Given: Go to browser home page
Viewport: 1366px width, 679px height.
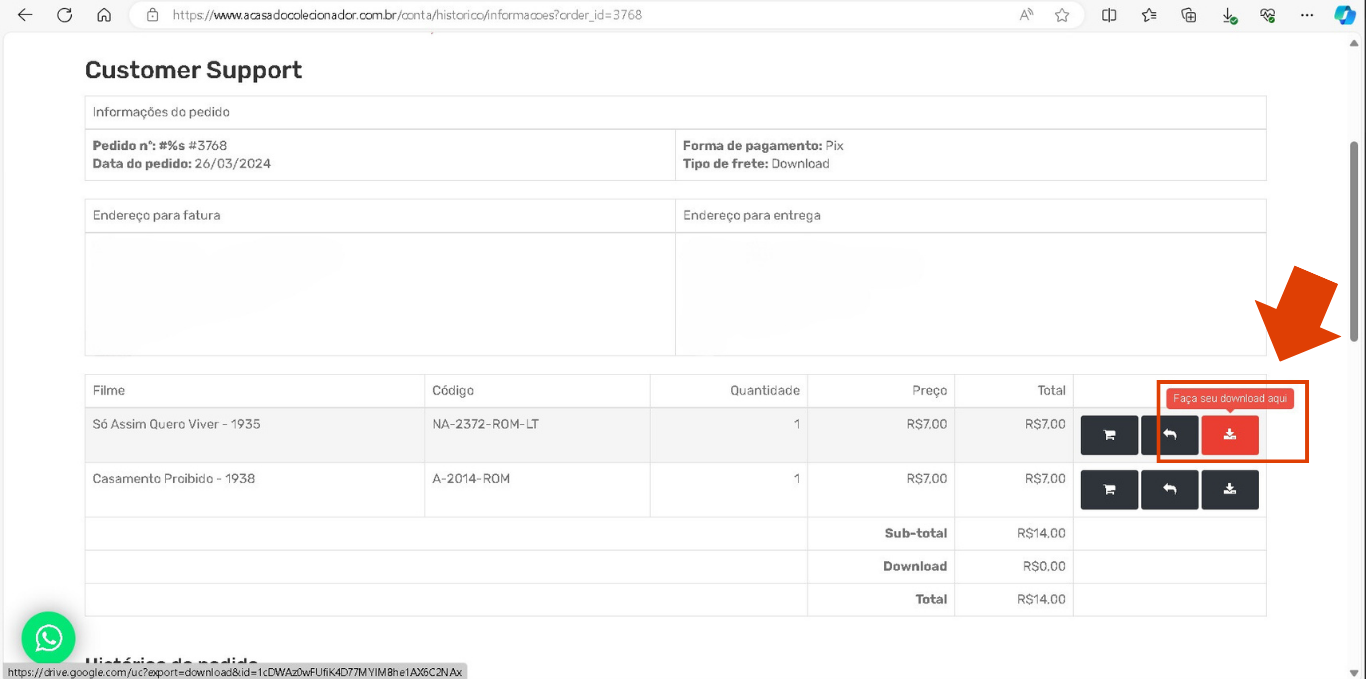Looking at the screenshot, I should [x=104, y=15].
